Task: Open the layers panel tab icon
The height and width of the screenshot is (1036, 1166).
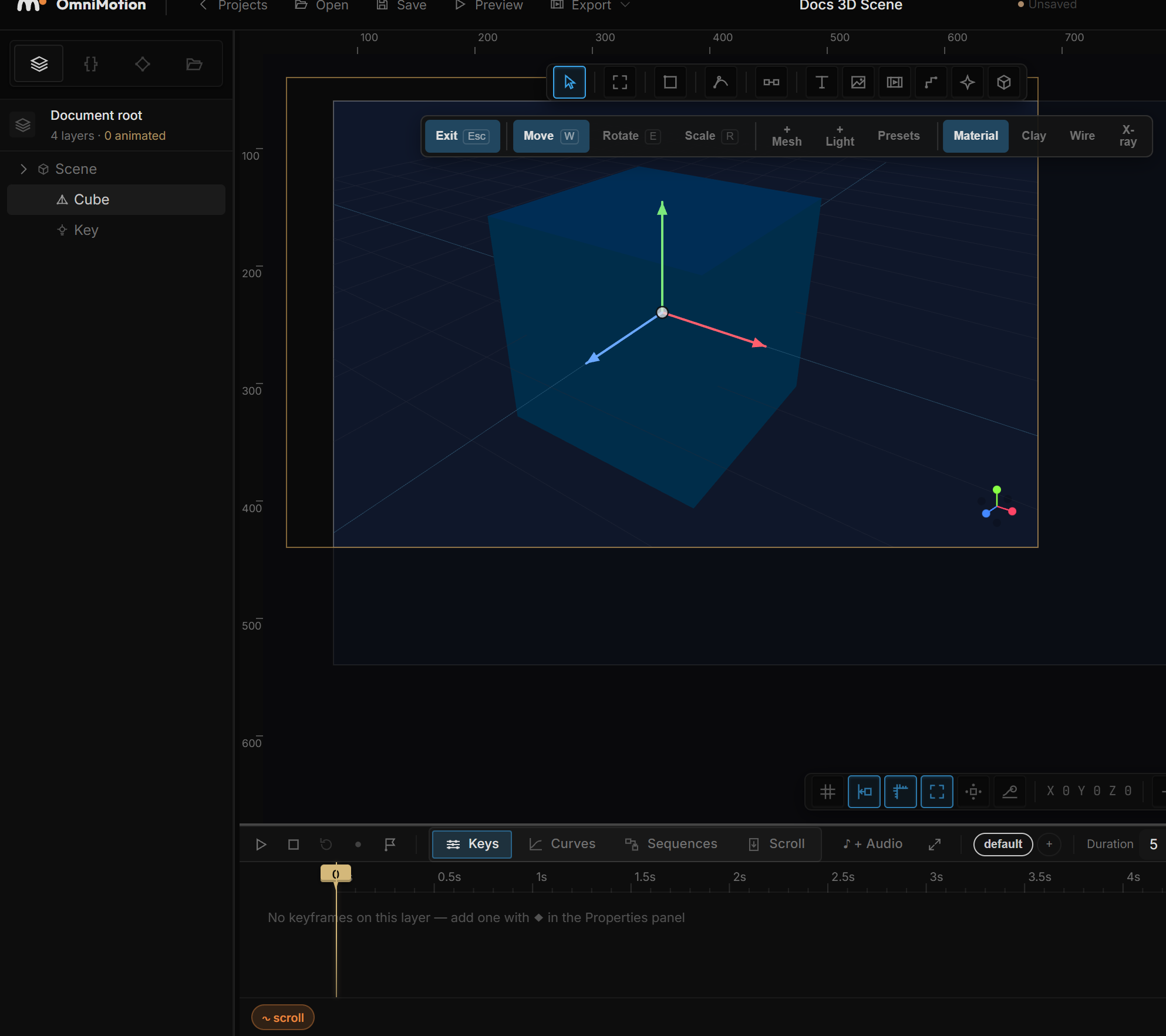Action: tap(39, 63)
